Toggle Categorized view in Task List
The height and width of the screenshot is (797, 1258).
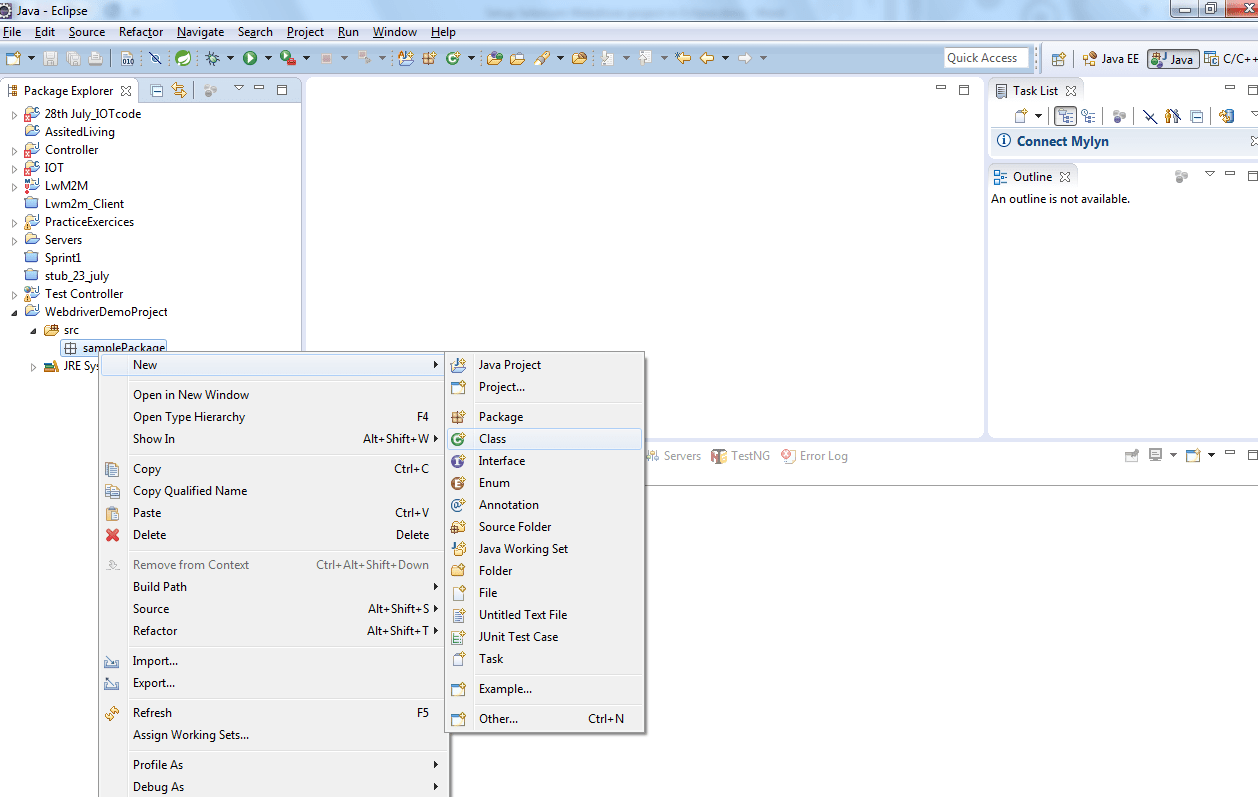(1065, 116)
